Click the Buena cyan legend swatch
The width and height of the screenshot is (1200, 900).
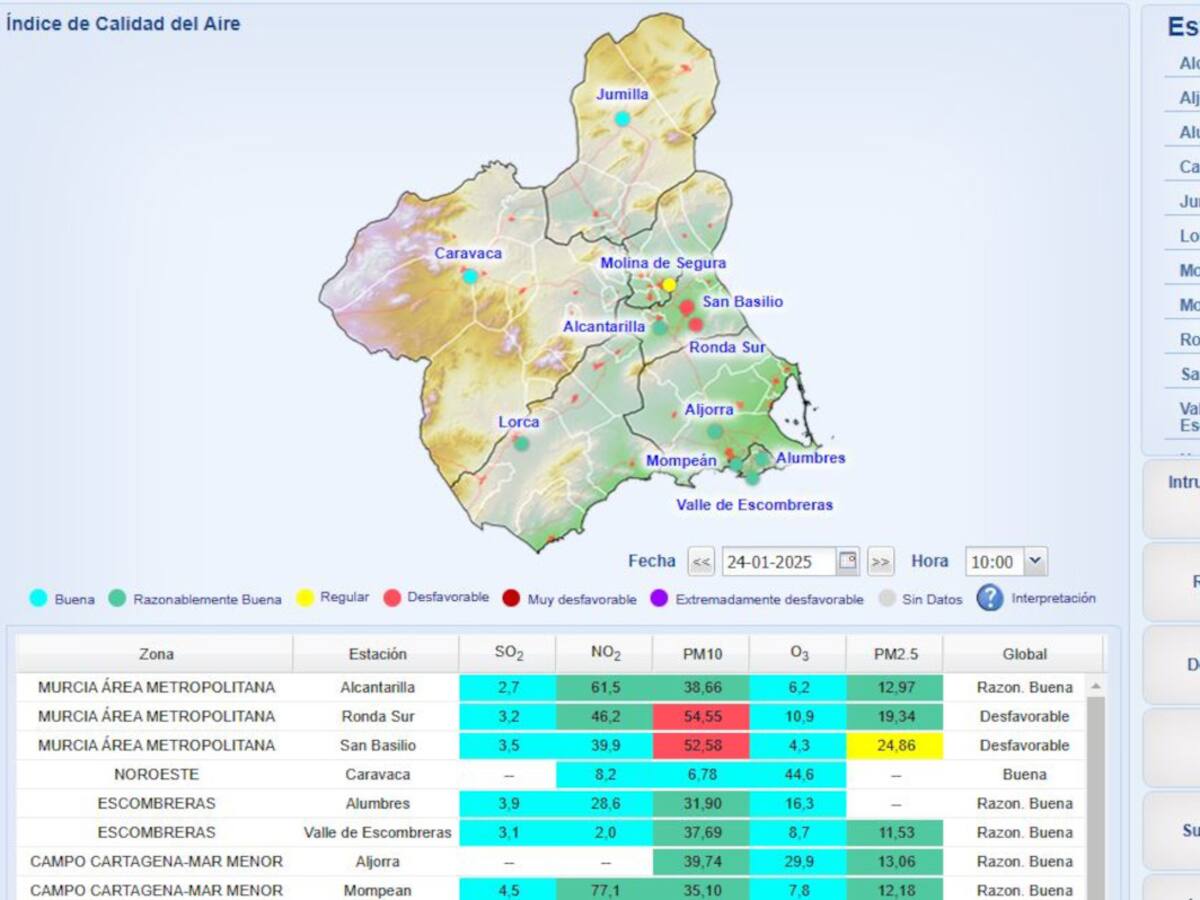[39, 599]
